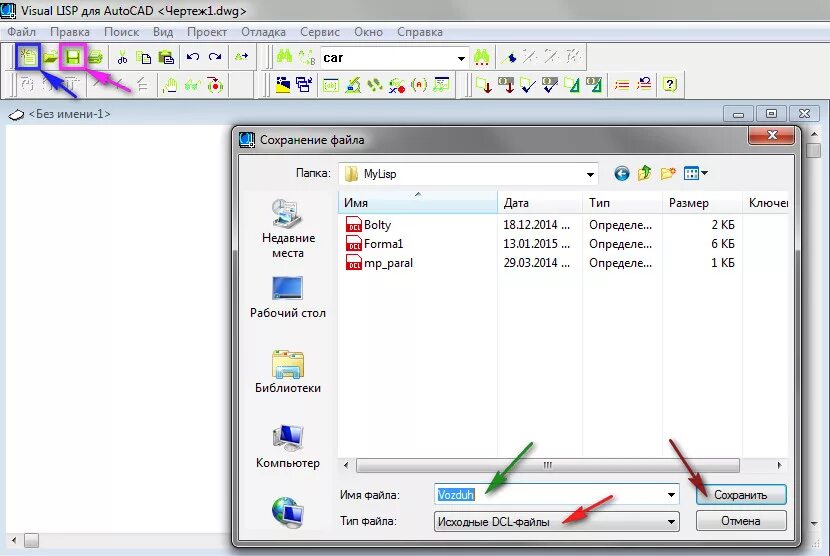Click the Print icon in the toolbar

(x=95, y=57)
